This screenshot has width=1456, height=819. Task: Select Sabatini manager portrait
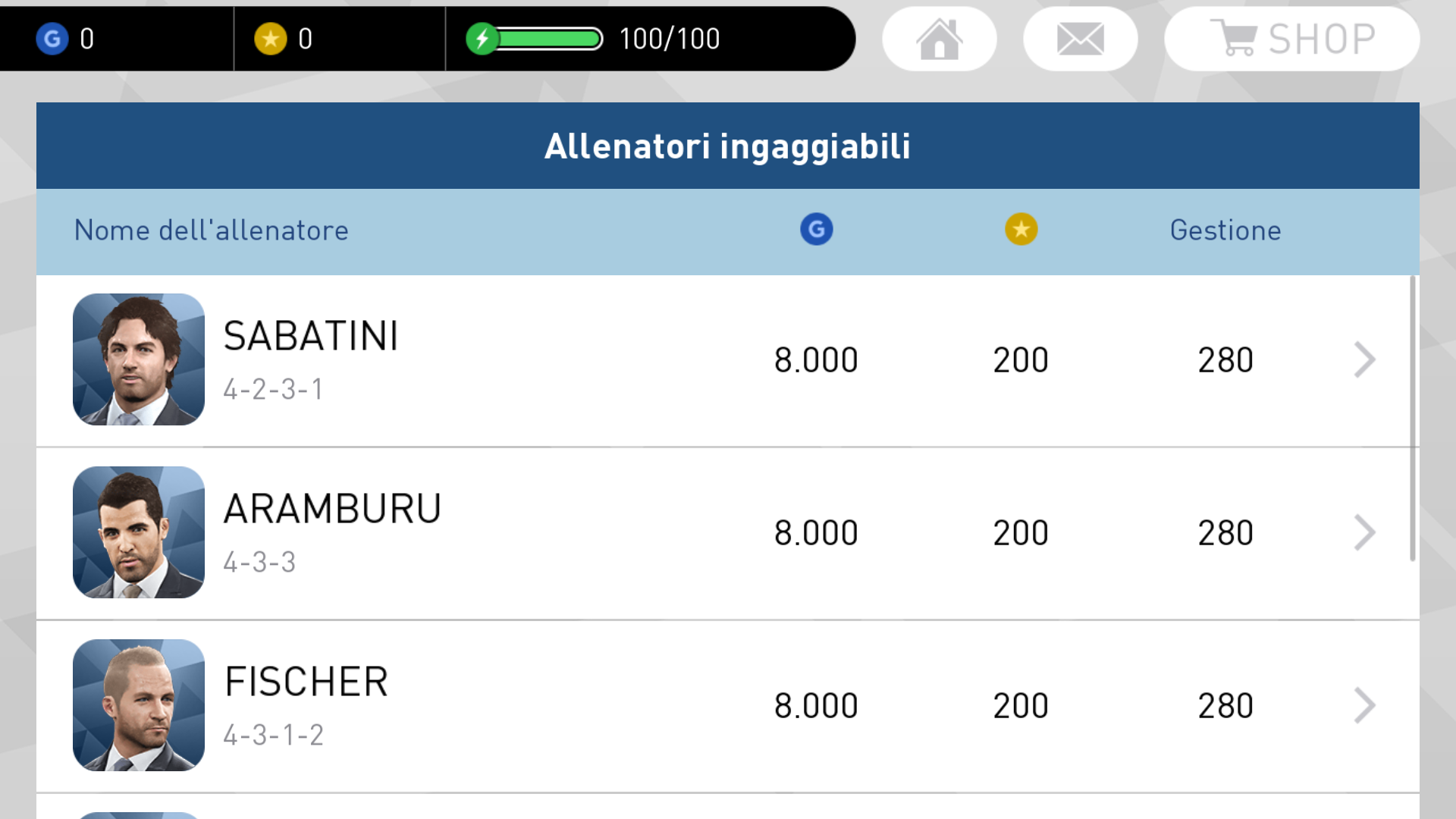point(139,359)
